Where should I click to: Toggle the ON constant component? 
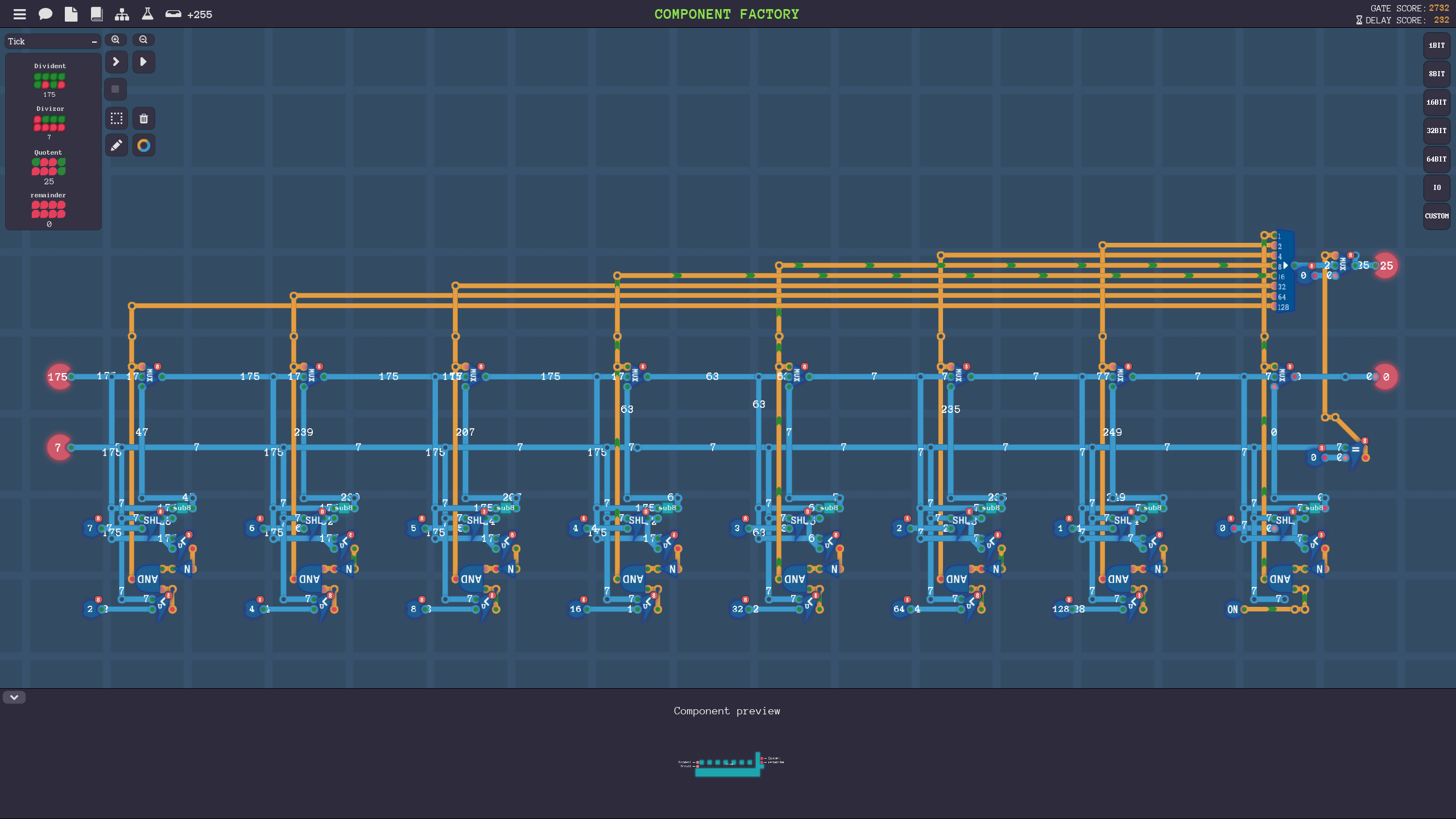point(1232,609)
